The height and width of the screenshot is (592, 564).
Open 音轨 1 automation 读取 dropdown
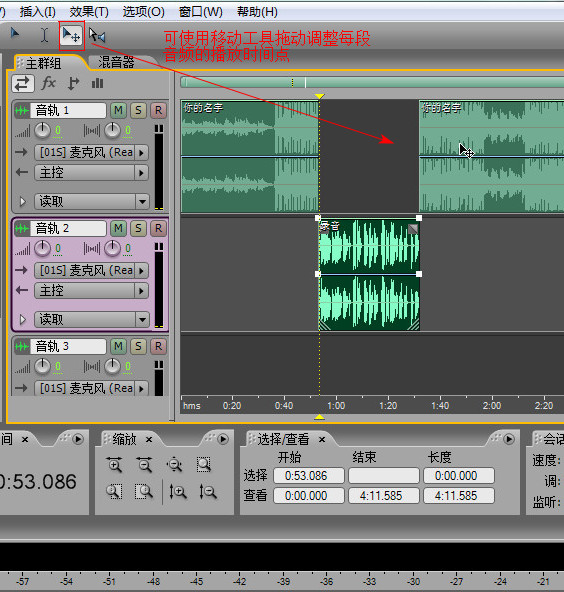[x=142, y=202]
